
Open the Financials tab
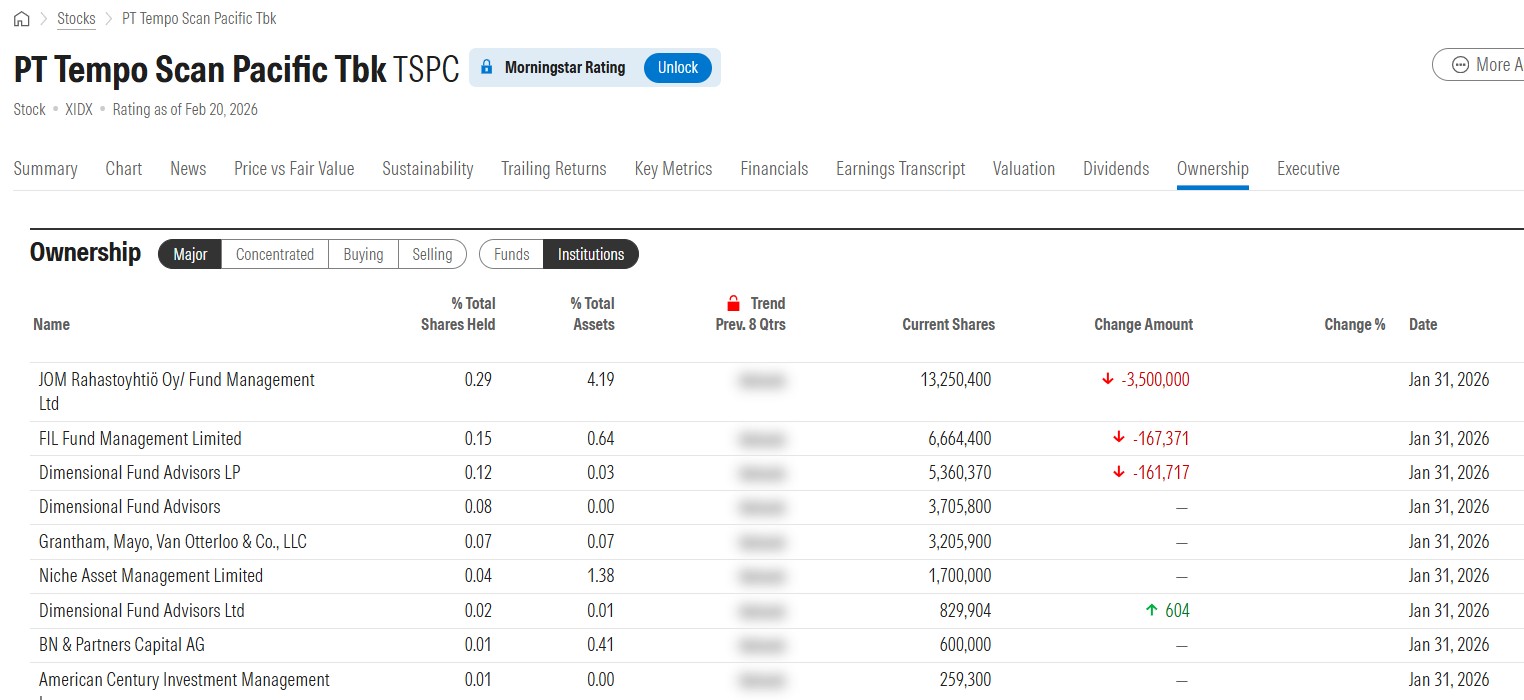(774, 169)
